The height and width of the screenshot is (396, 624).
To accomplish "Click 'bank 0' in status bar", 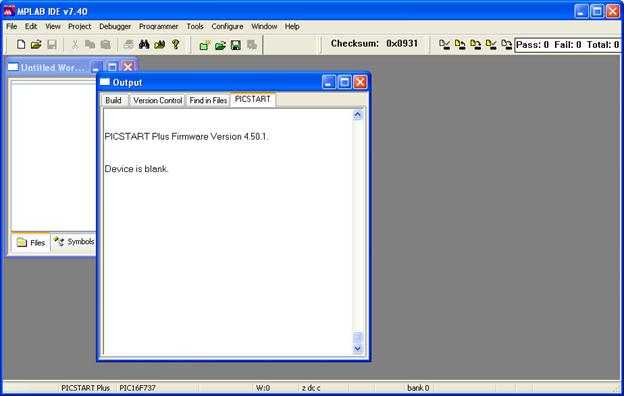I will pos(418,388).
